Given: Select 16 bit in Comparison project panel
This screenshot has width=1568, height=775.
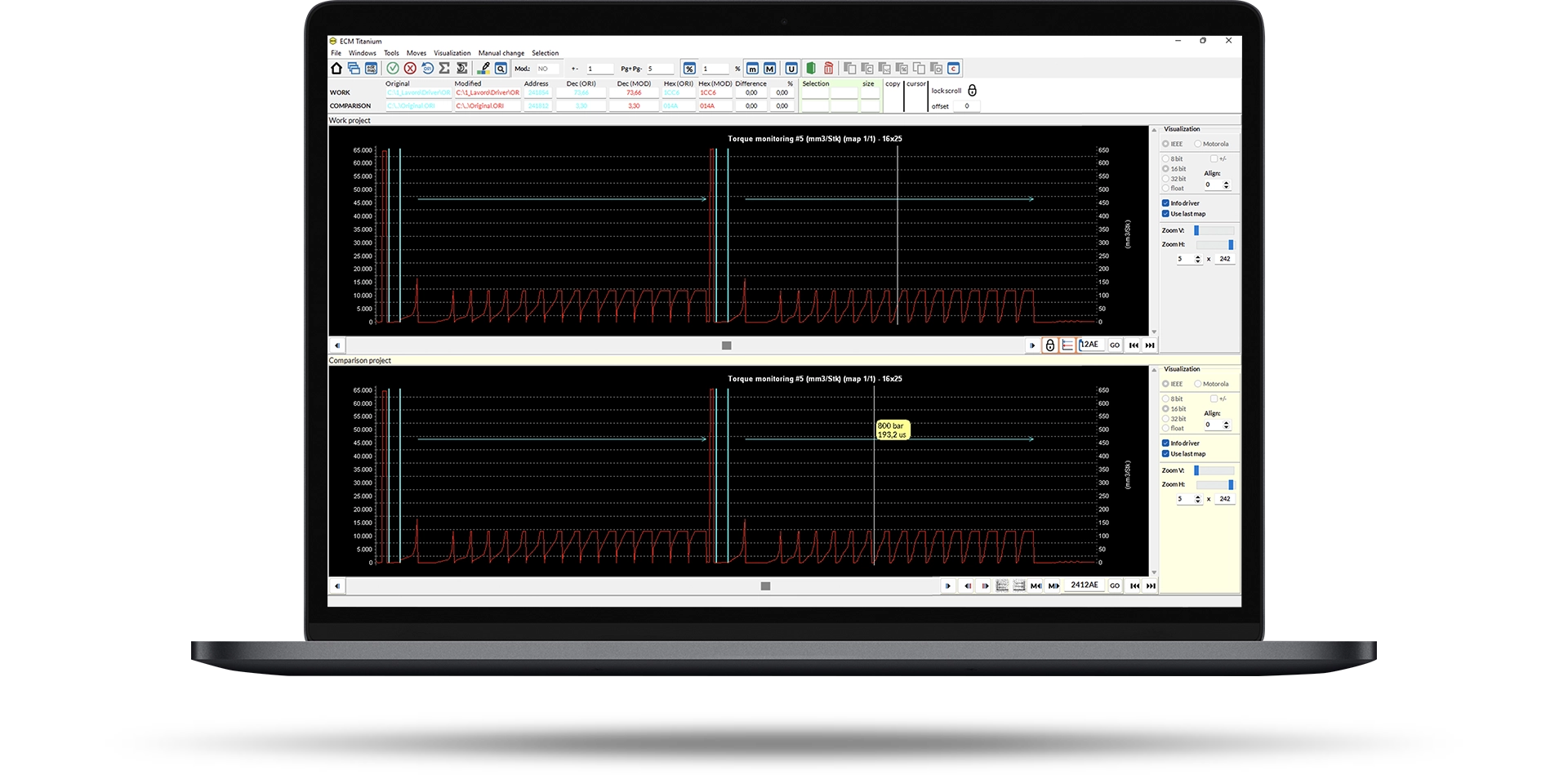Looking at the screenshot, I should 1174,409.
